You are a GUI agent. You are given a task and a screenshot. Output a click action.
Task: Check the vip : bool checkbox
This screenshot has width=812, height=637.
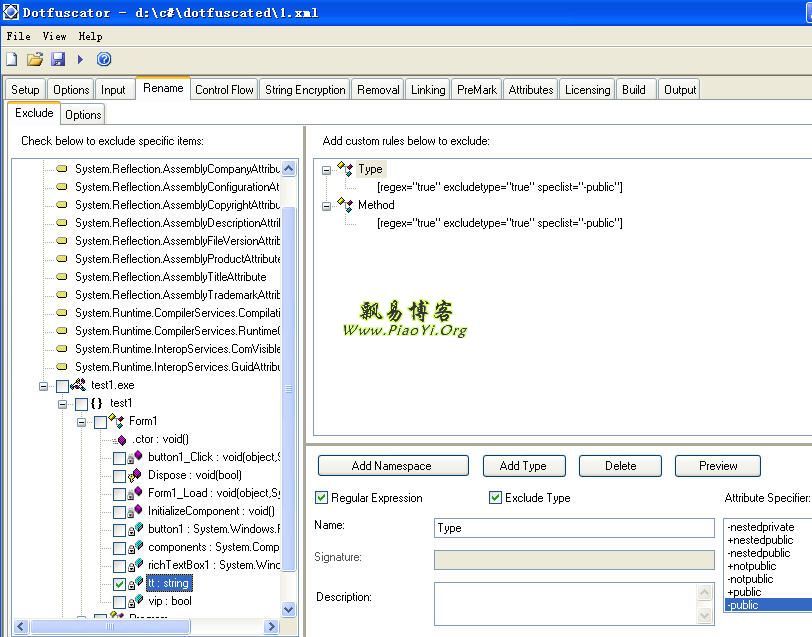[120, 602]
